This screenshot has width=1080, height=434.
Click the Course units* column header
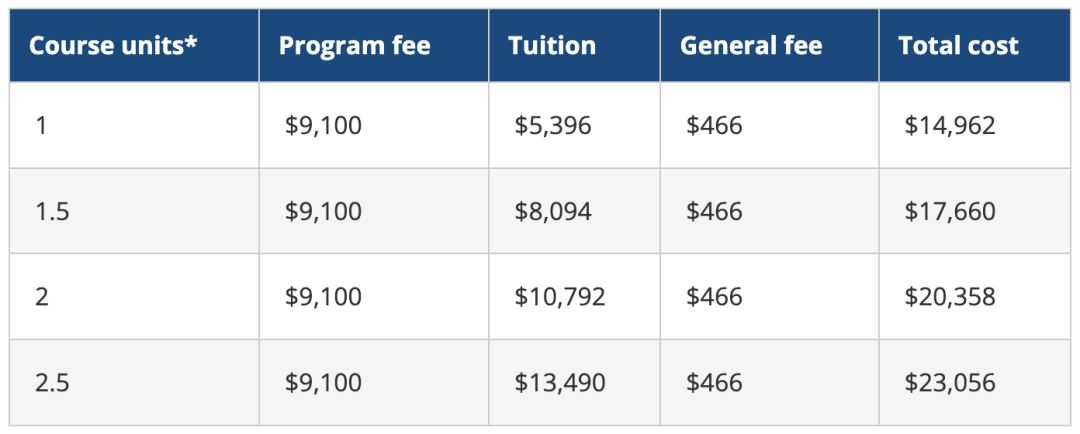(x=134, y=45)
